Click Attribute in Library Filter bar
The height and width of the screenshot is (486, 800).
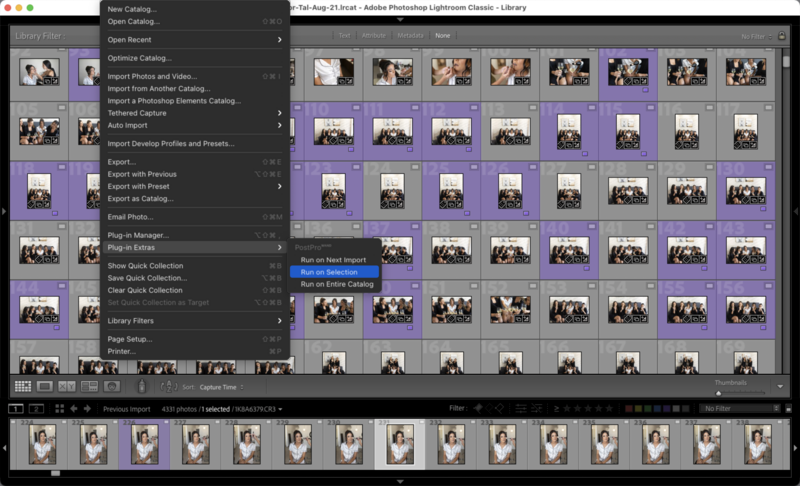point(373,36)
